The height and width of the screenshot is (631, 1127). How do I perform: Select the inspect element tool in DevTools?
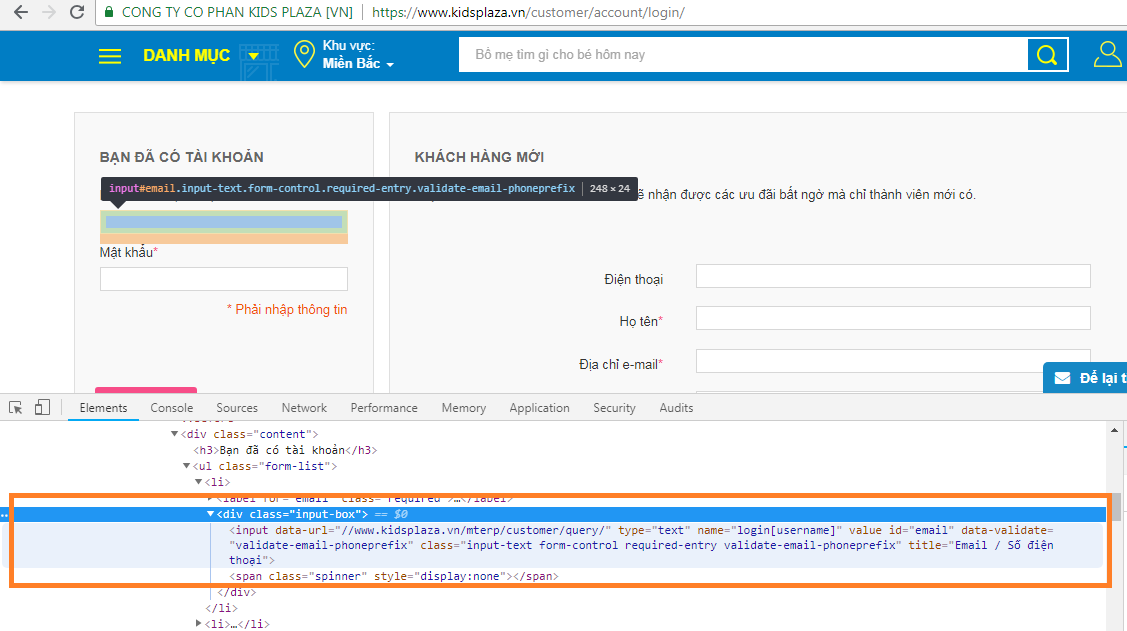[14, 407]
